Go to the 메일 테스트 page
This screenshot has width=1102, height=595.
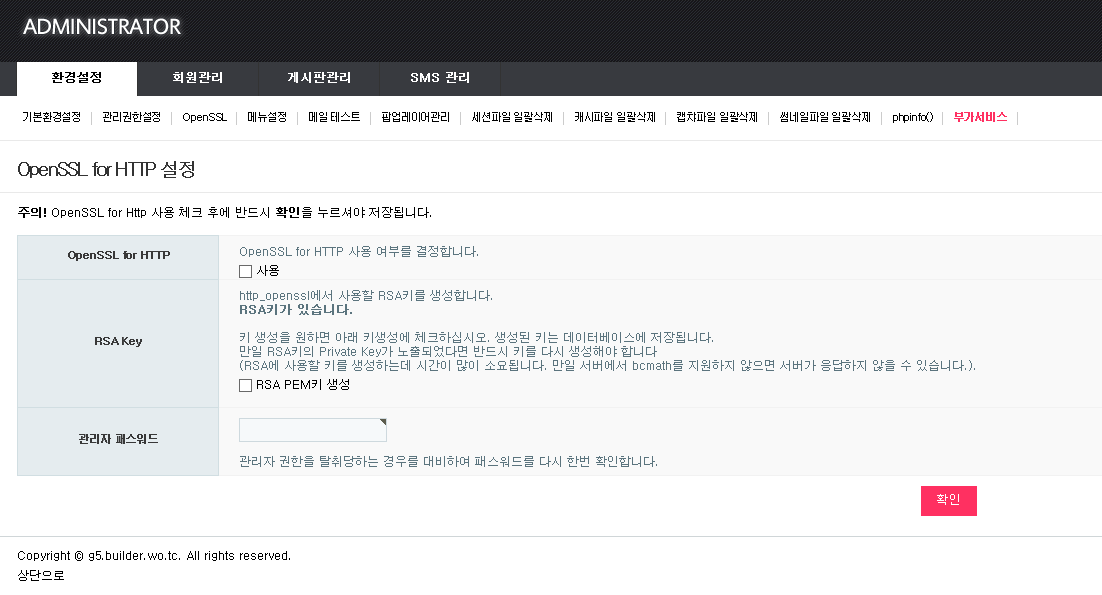pos(334,117)
